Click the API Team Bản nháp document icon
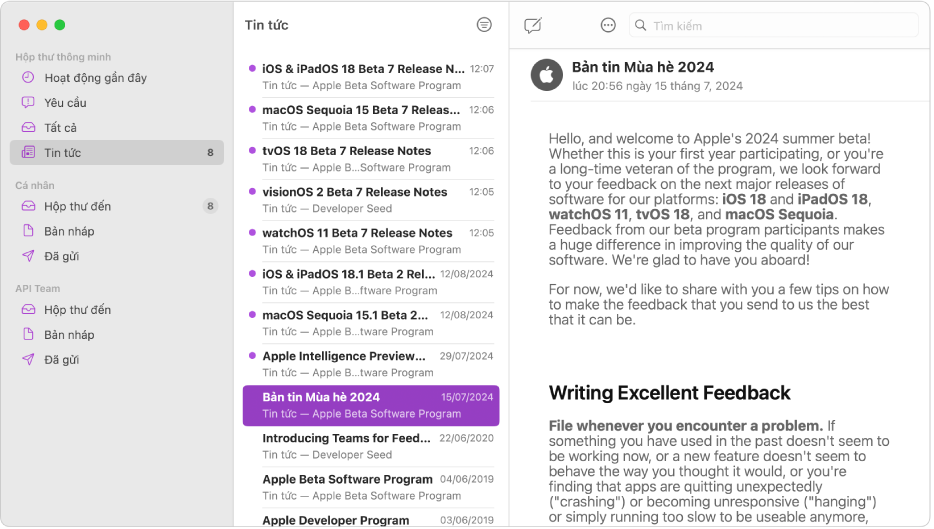The width and height of the screenshot is (934, 529). pyautogui.click(x=28, y=334)
